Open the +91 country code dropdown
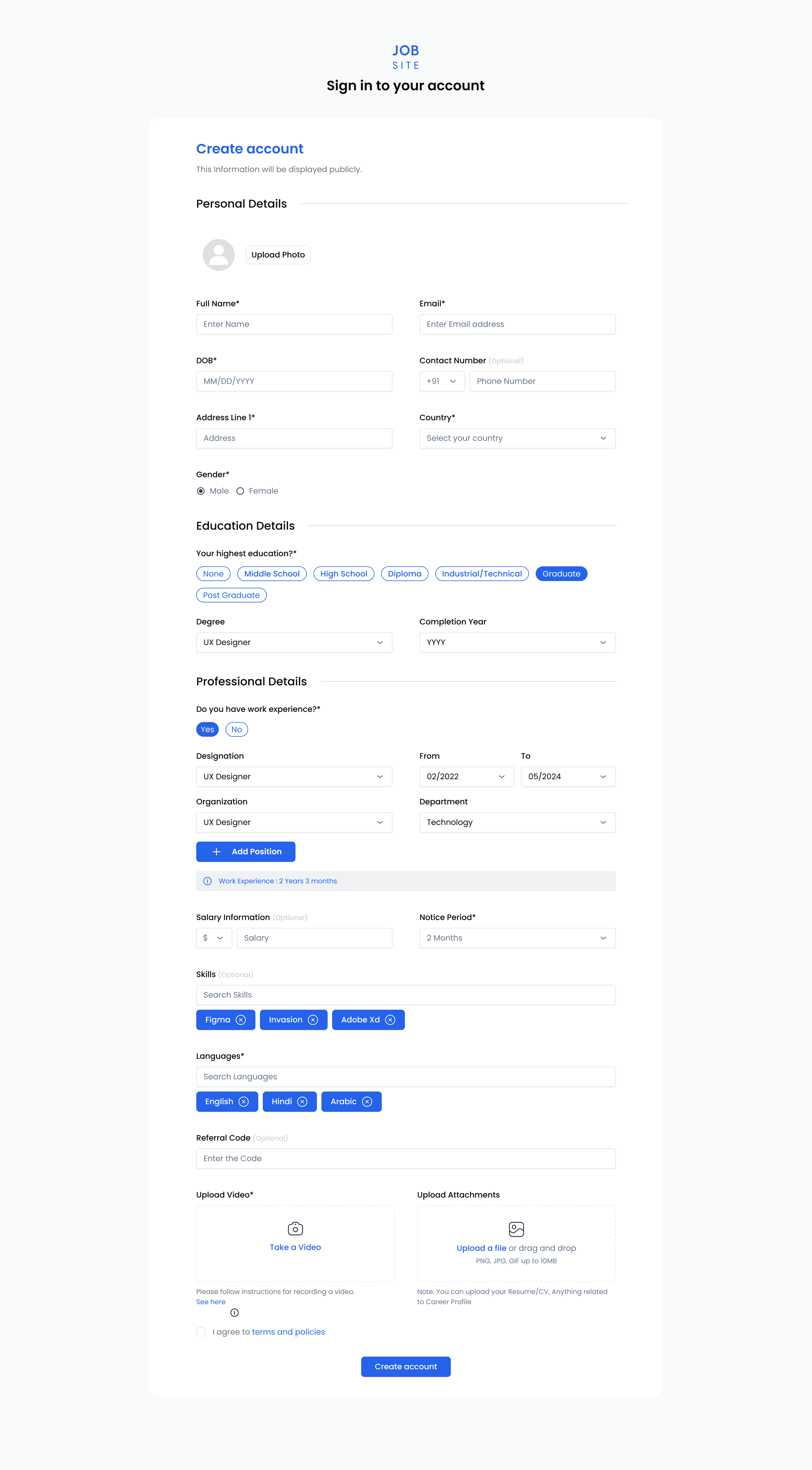 point(442,381)
